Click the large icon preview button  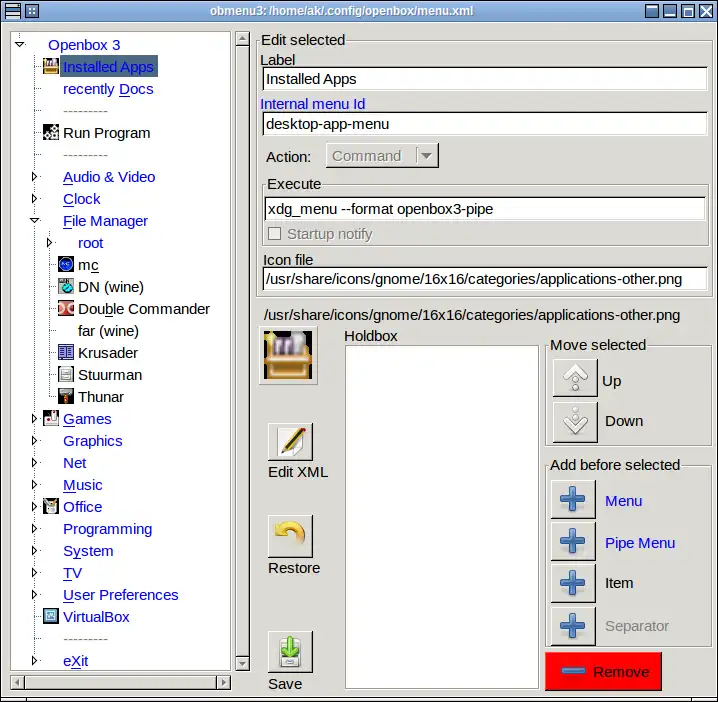[x=288, y=355]
